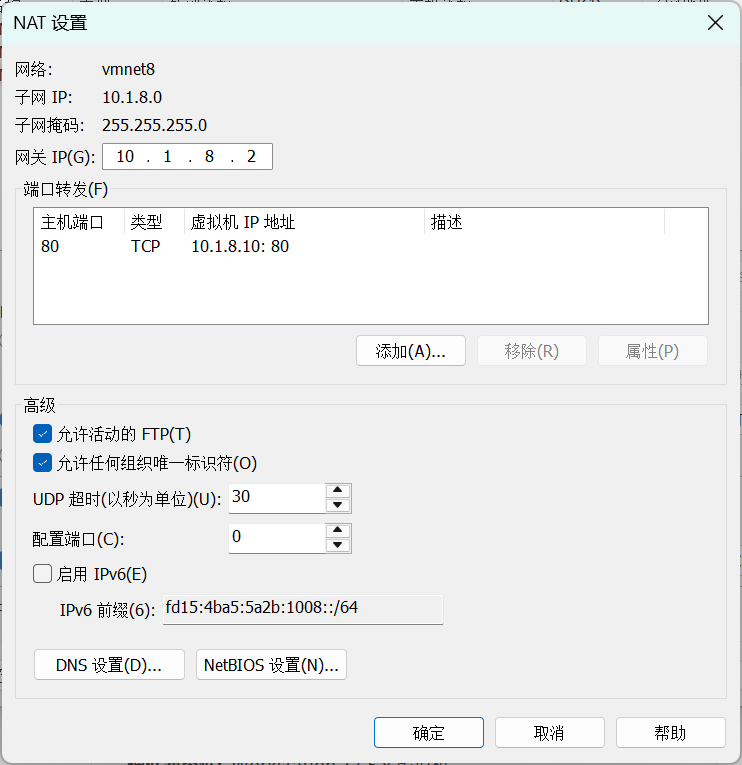Viewport: 742px width, 765px height.
Task: Toggle the 允许活动的 FTP(T) checkbox
Action: pyautogui.click(x=42, y=434)
